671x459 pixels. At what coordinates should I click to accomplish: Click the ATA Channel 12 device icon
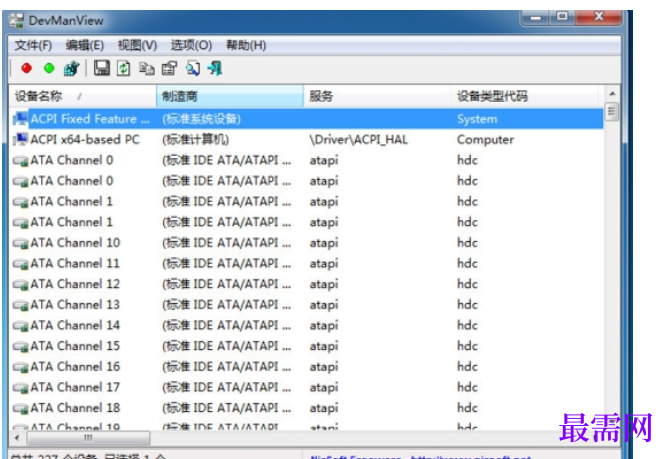click(x=20, y=284)
